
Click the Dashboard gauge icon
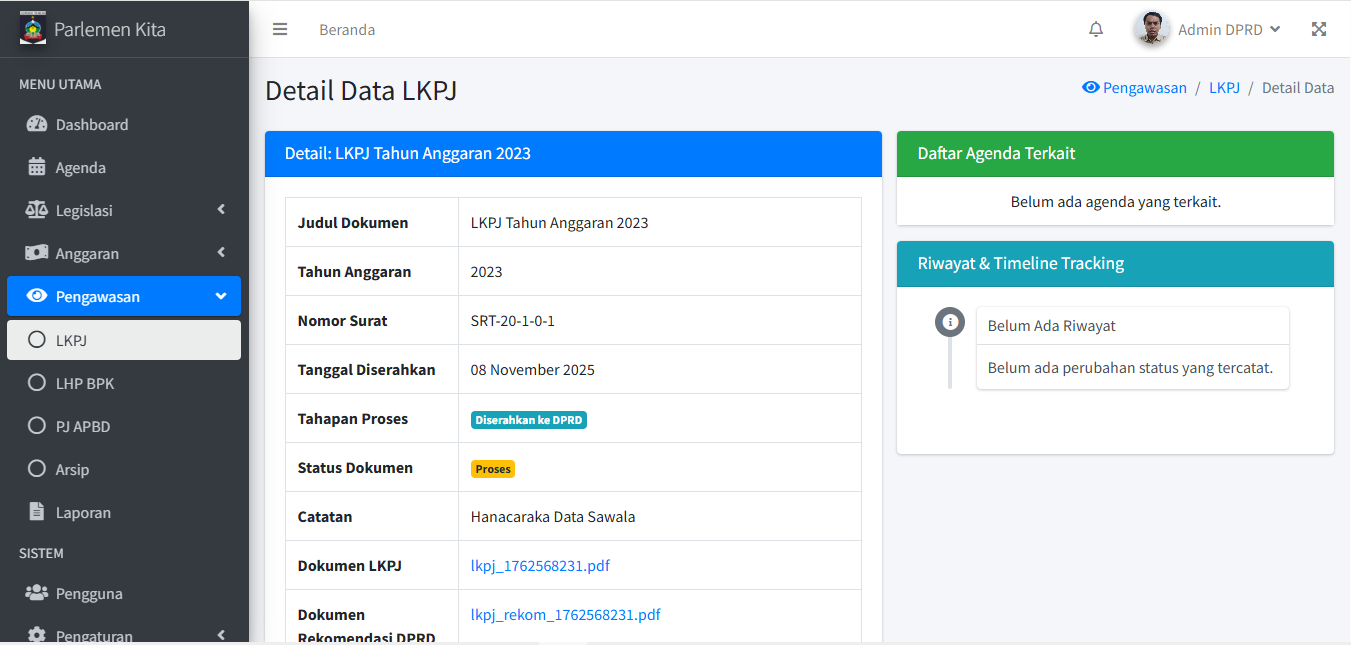click(x=37, y=125)
